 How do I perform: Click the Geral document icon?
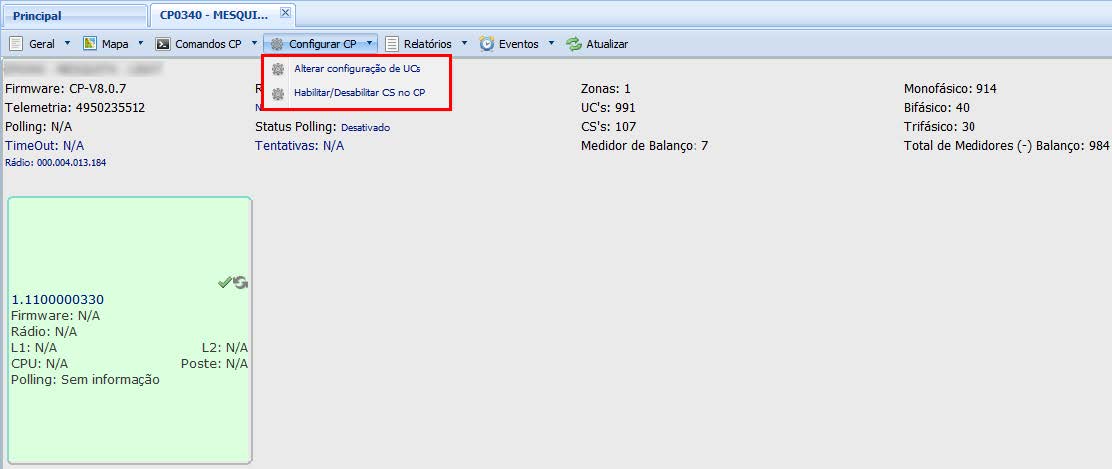pyautogui.click(x=17, y=44)
